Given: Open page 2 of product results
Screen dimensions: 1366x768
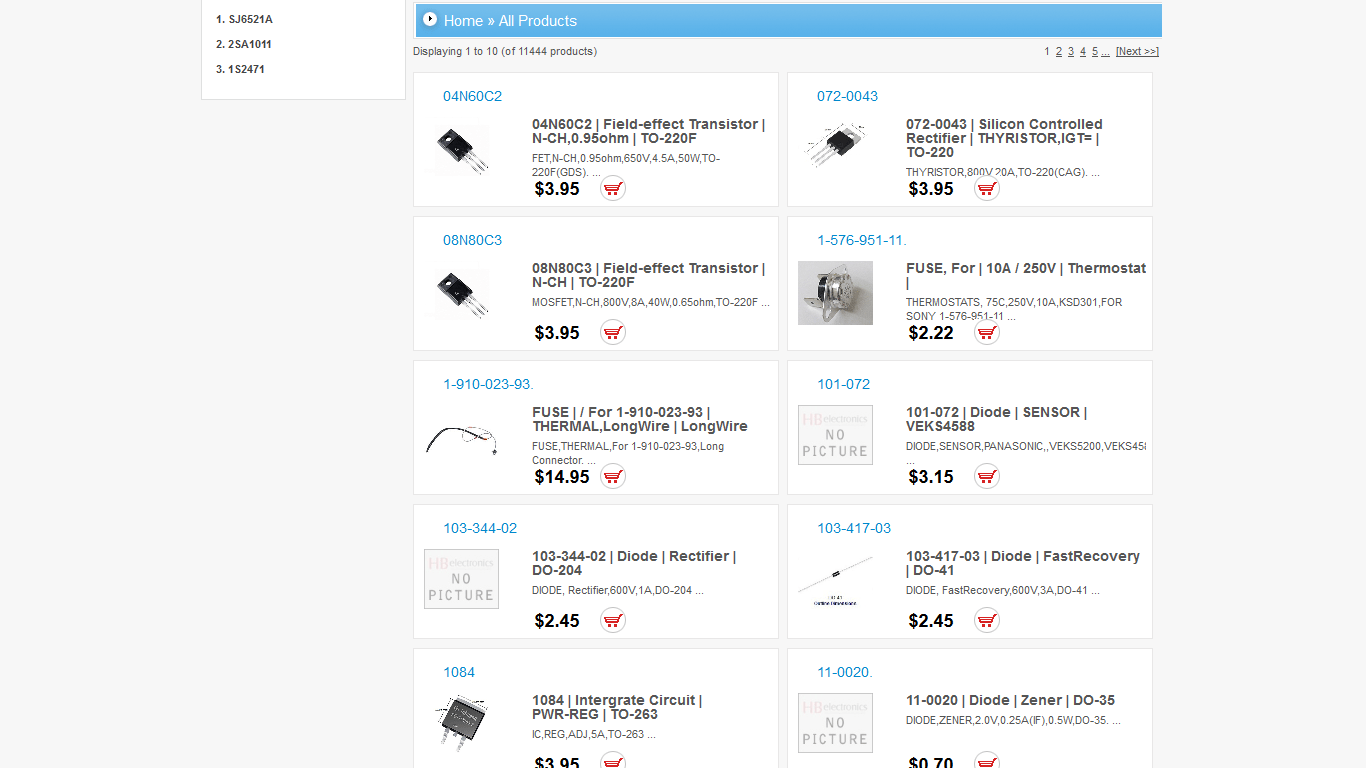Looking at the screenshot, I should tap(1059, 51).
